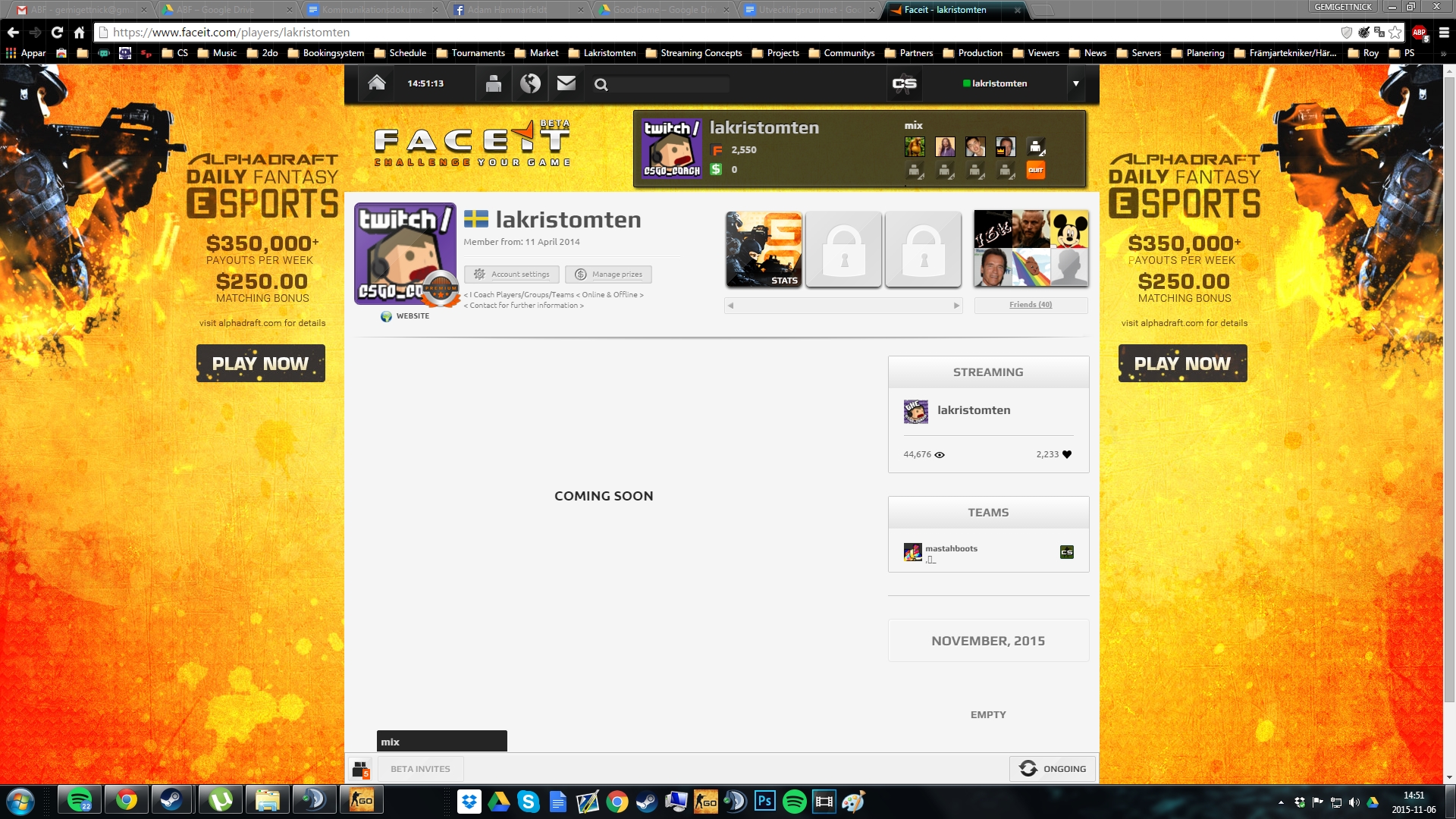1456x819 pixels.
Task: Open the BETA INVITES tab
Action: (420, 769)
